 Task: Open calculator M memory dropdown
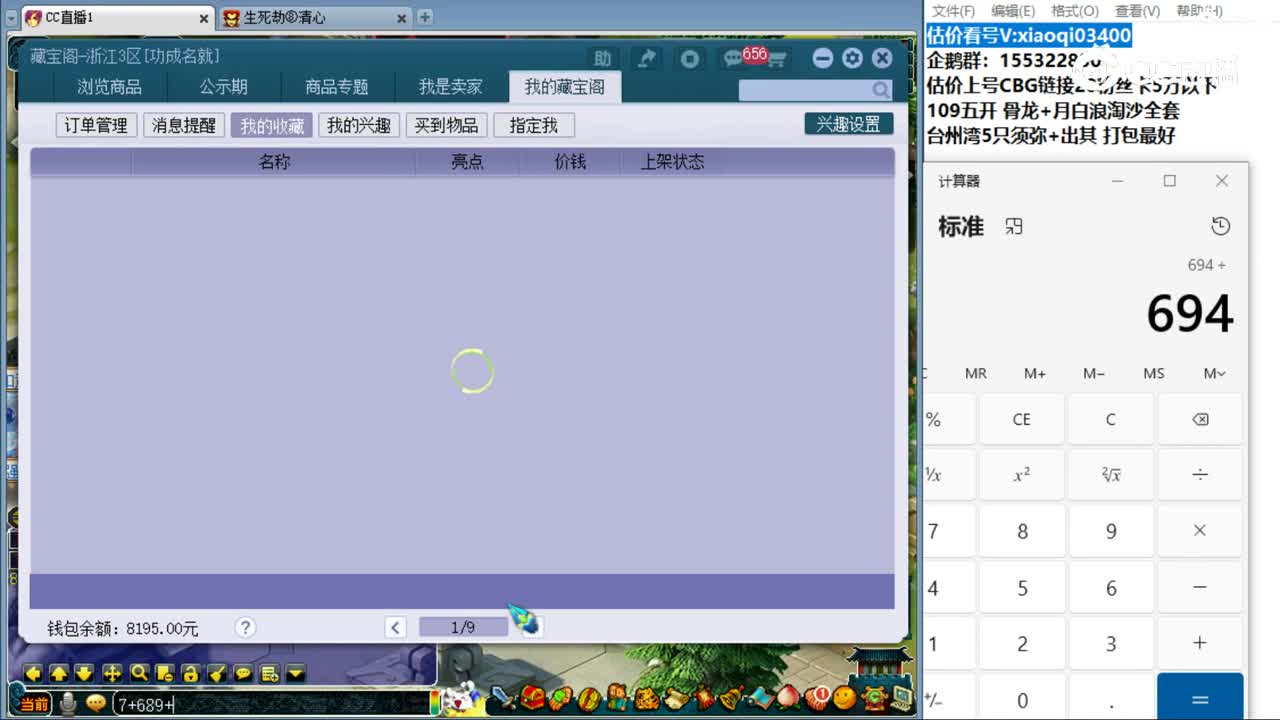point(1213,373)
